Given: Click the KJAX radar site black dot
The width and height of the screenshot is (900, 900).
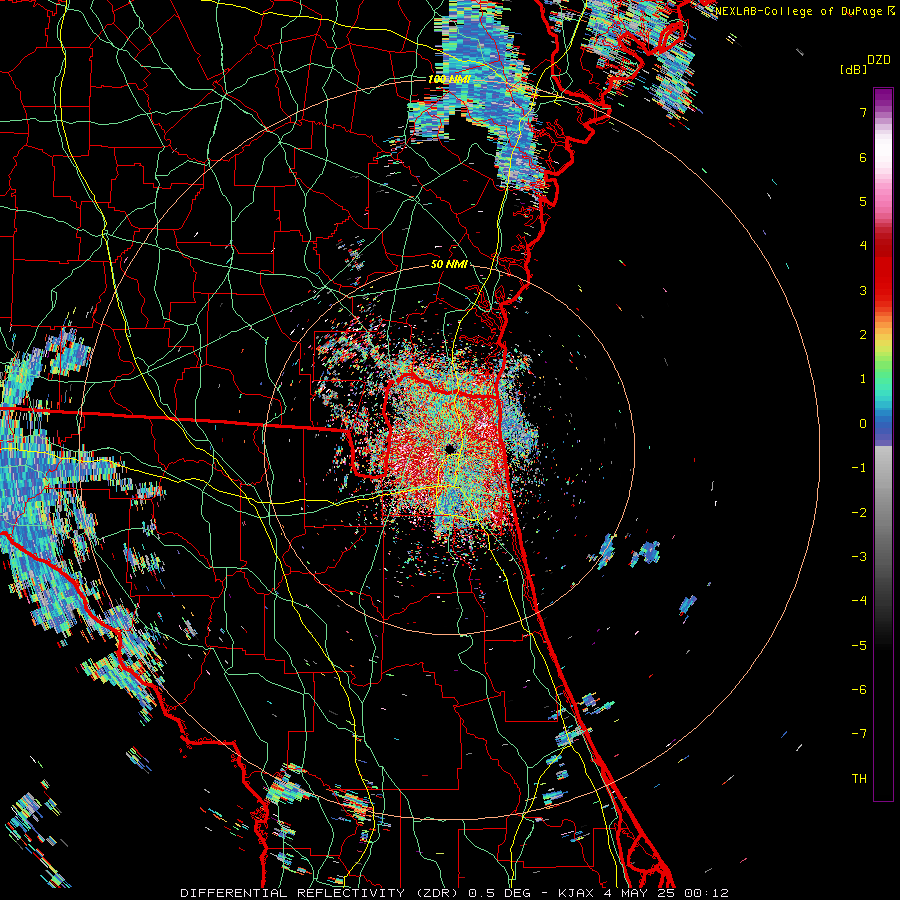Looking at the screenshot, I should coord(451,448).
